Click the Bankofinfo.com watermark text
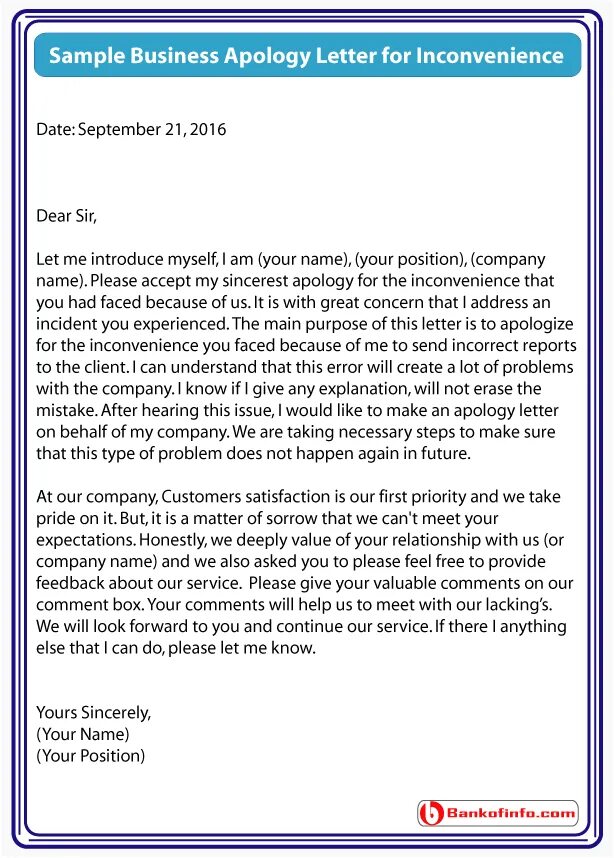The width and height of the screenshot is (614, 858). coord(511,813)
